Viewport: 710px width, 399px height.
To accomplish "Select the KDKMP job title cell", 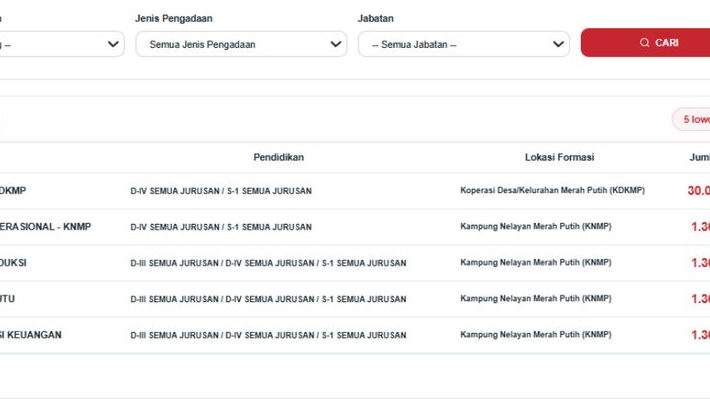I will click(x=13, y=191).
